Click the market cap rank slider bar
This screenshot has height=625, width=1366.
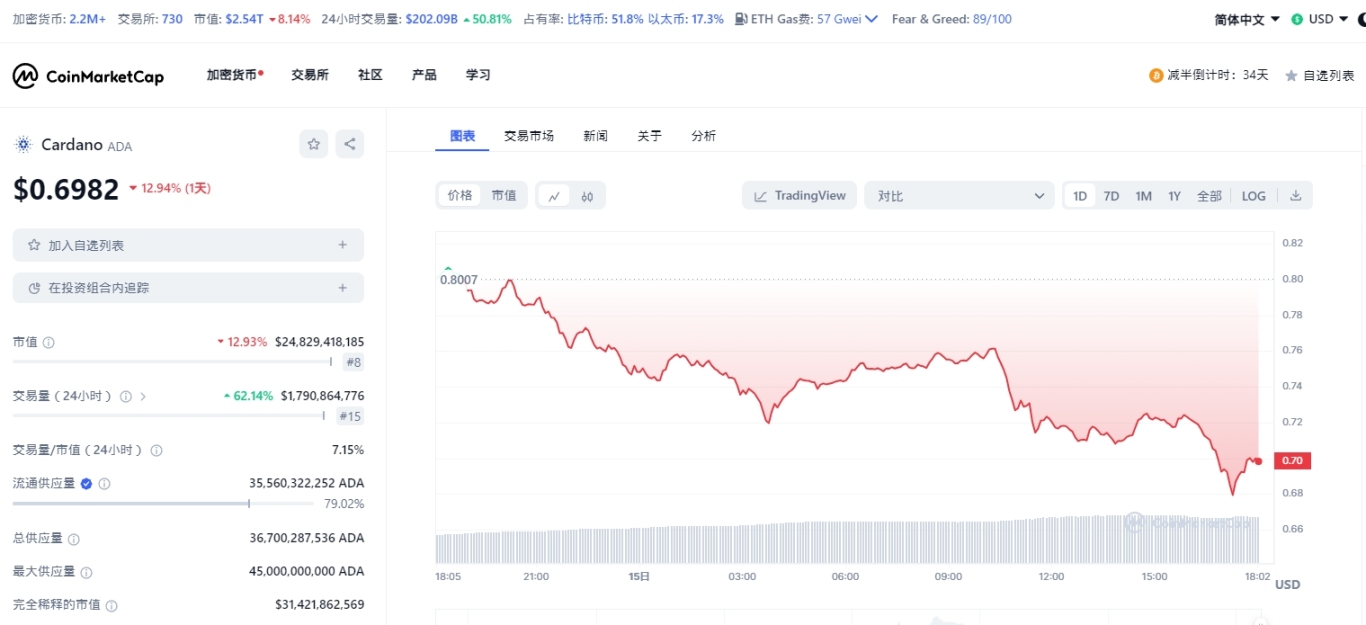click(x=172, y=362)
